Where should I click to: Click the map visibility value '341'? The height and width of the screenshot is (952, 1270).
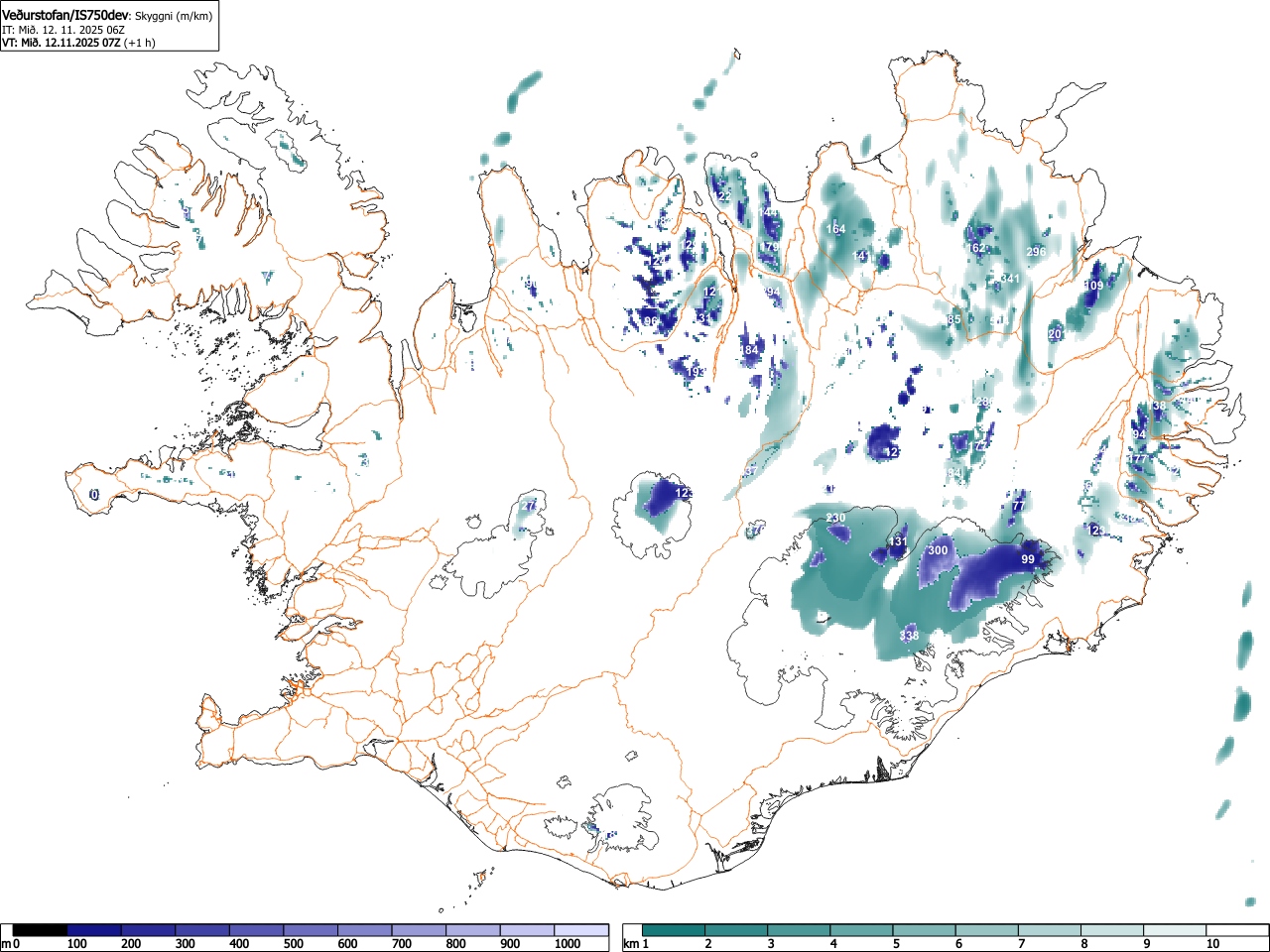[x=1011, y=279]
